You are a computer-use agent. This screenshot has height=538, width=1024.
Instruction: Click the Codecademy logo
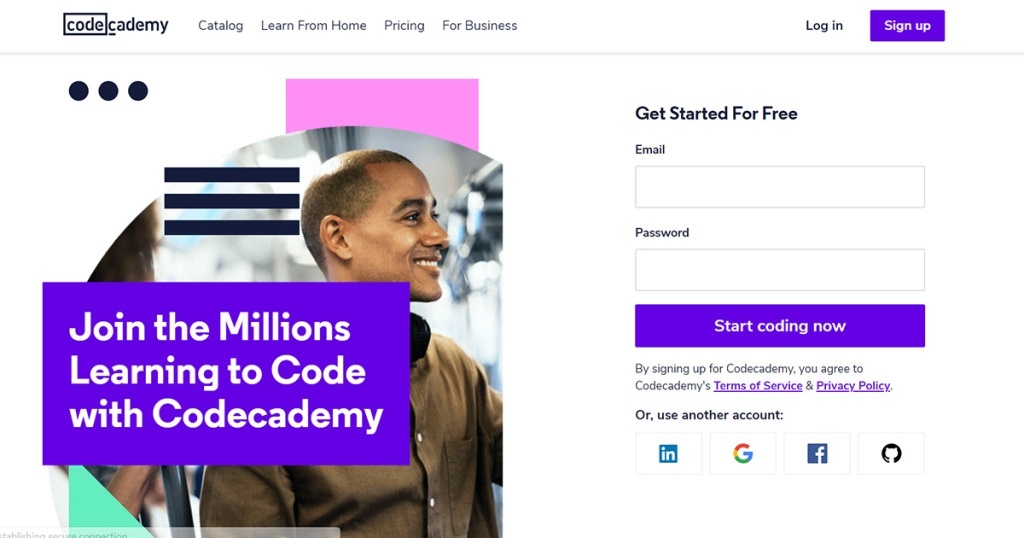(116, 25)
